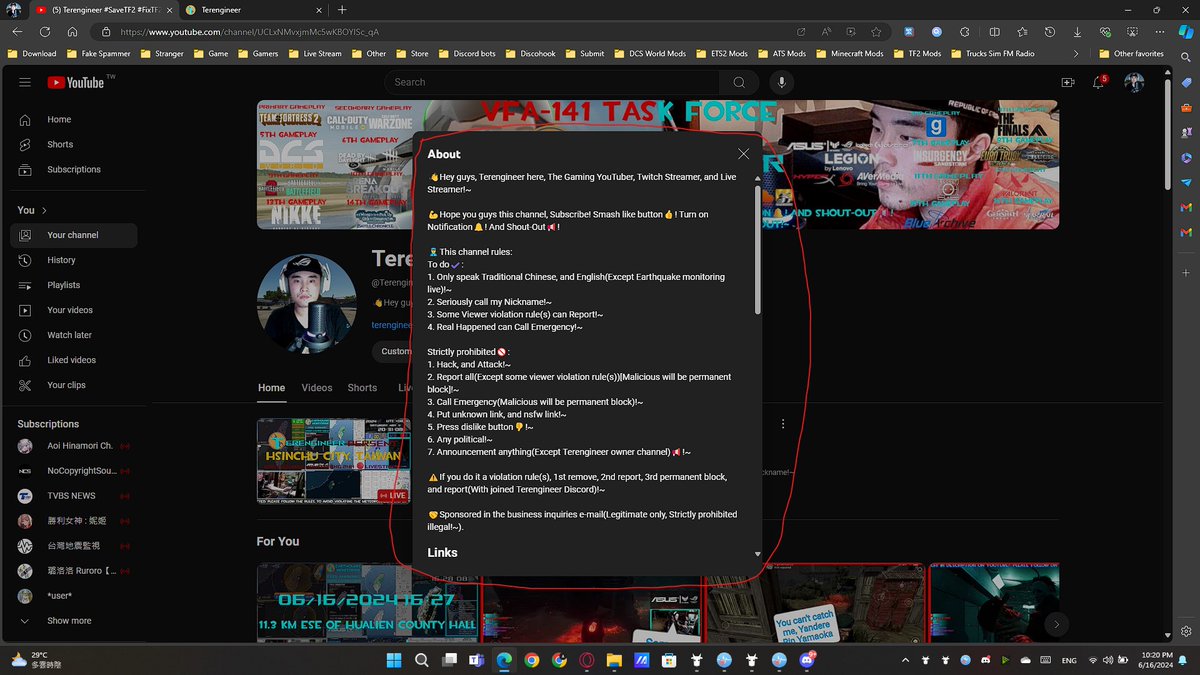Open the Windows Start menu
Viewport: 1200px width, 675px height.
(x=393, y=660)
